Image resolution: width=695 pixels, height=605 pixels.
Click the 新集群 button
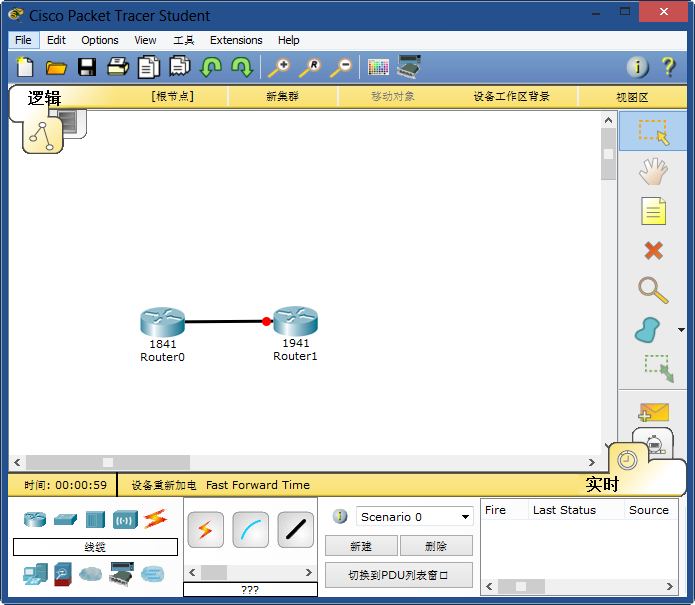point(283,96)
